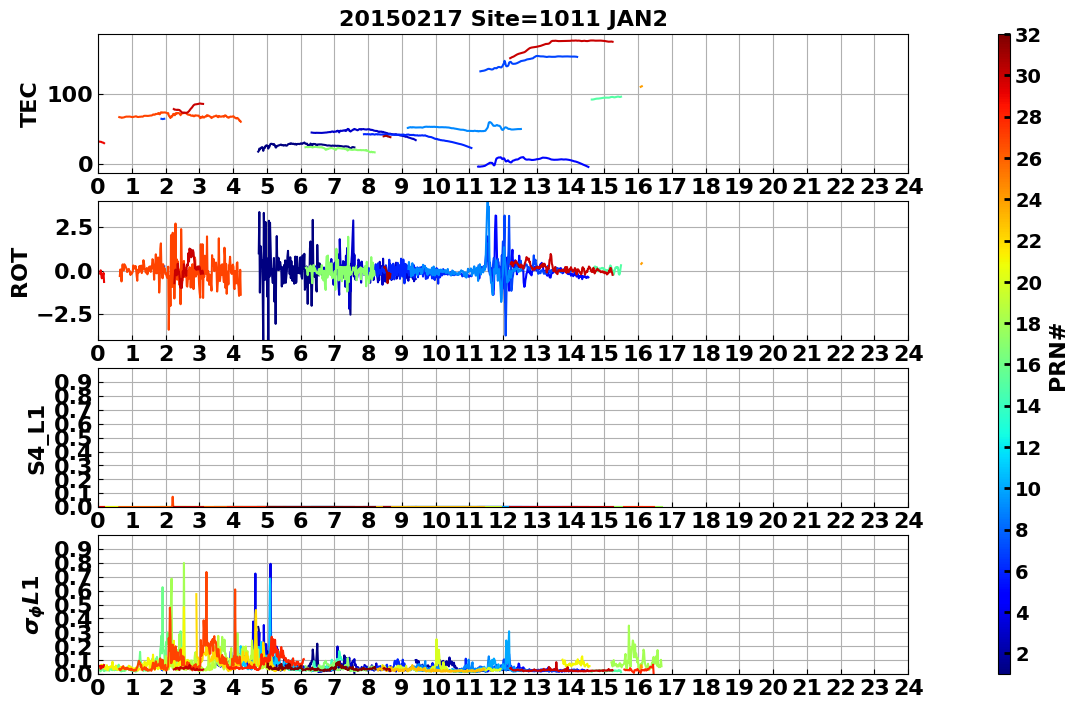Click the 0.0 tick on ROT y-axis

coord(74,271)
